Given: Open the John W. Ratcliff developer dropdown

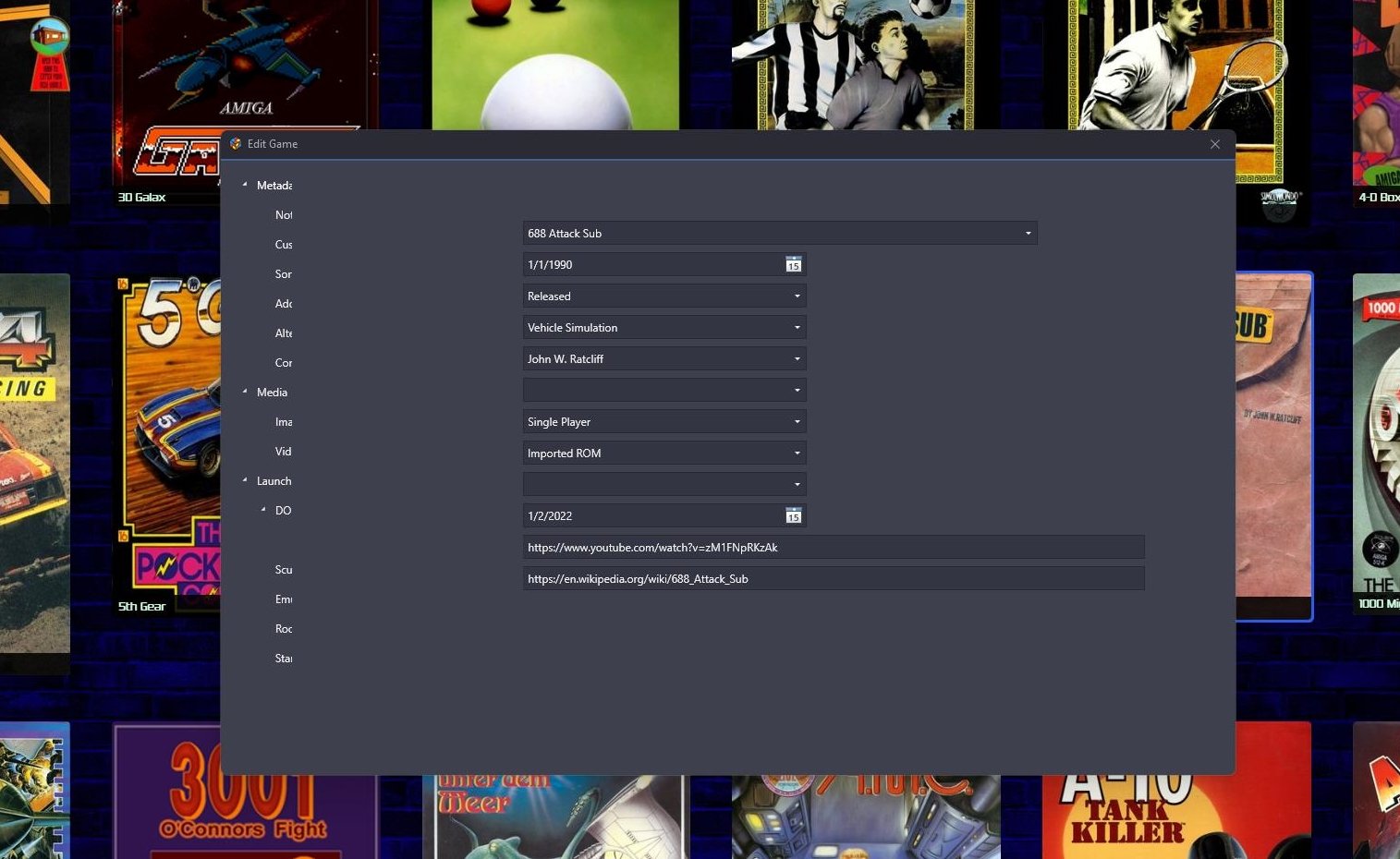Looking at the screenshot, I should click(x=797, y=359).
